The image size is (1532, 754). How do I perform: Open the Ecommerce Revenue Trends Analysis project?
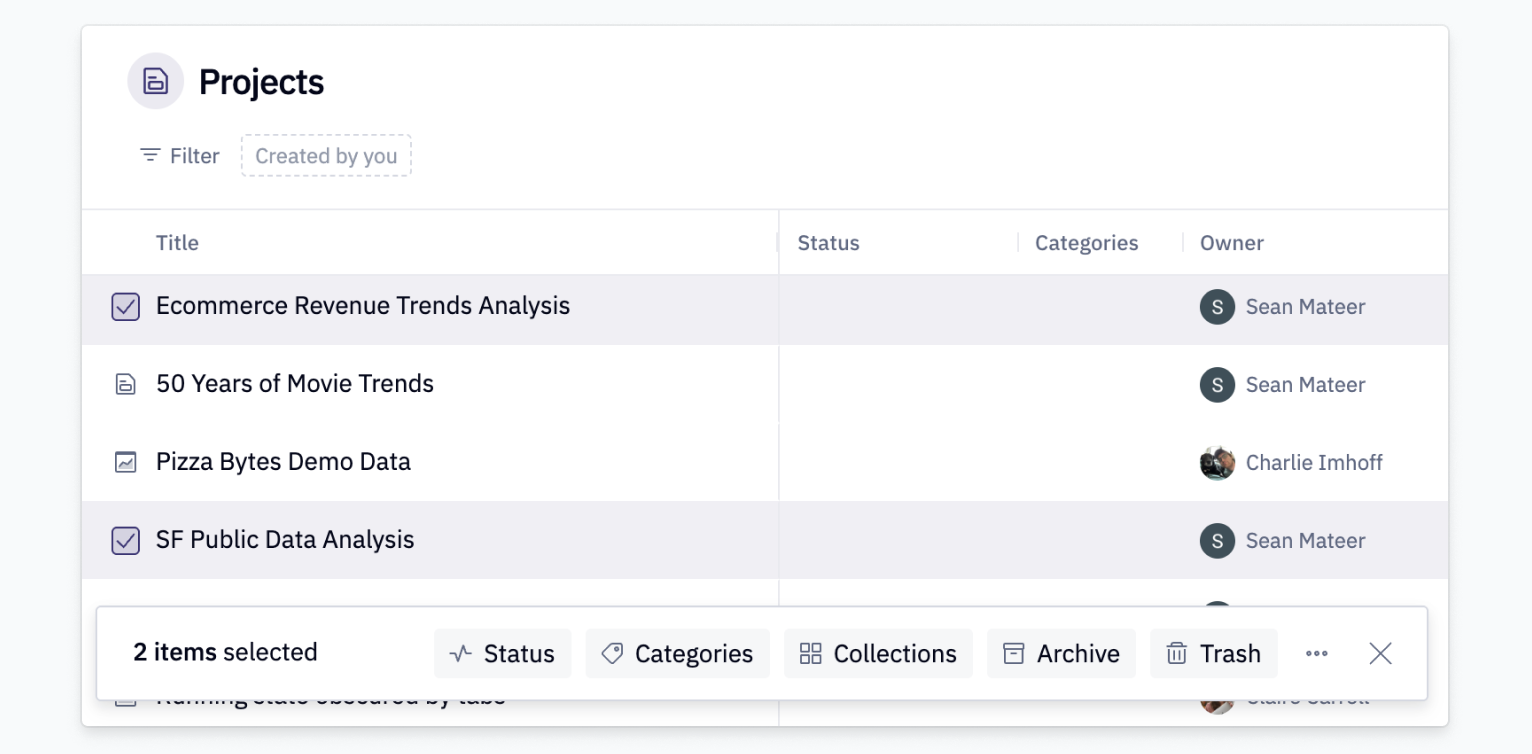coord(363,306)
